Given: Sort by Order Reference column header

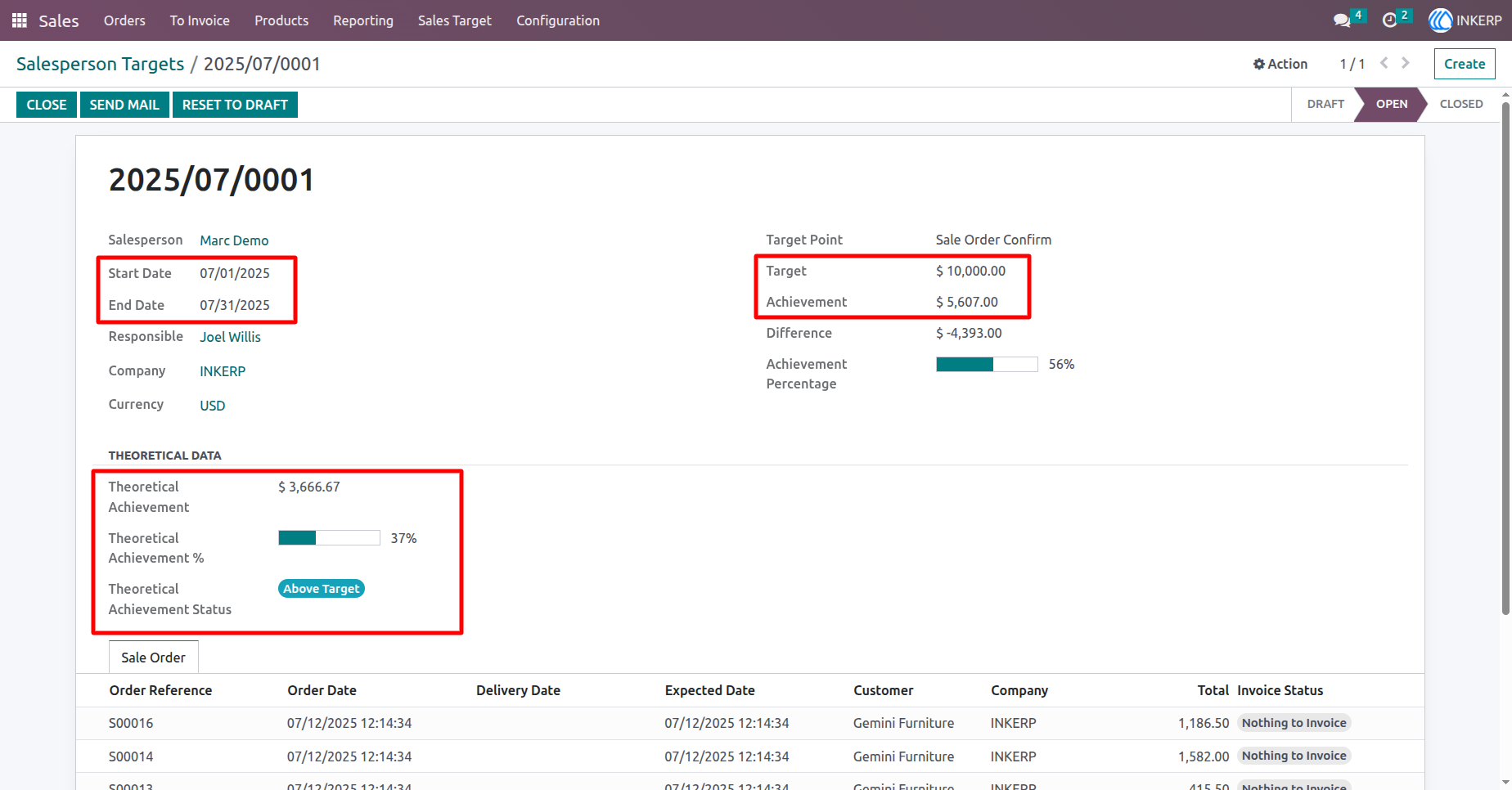Looking at the screenshot, I should pyautogui.click(x=160, y=690).
